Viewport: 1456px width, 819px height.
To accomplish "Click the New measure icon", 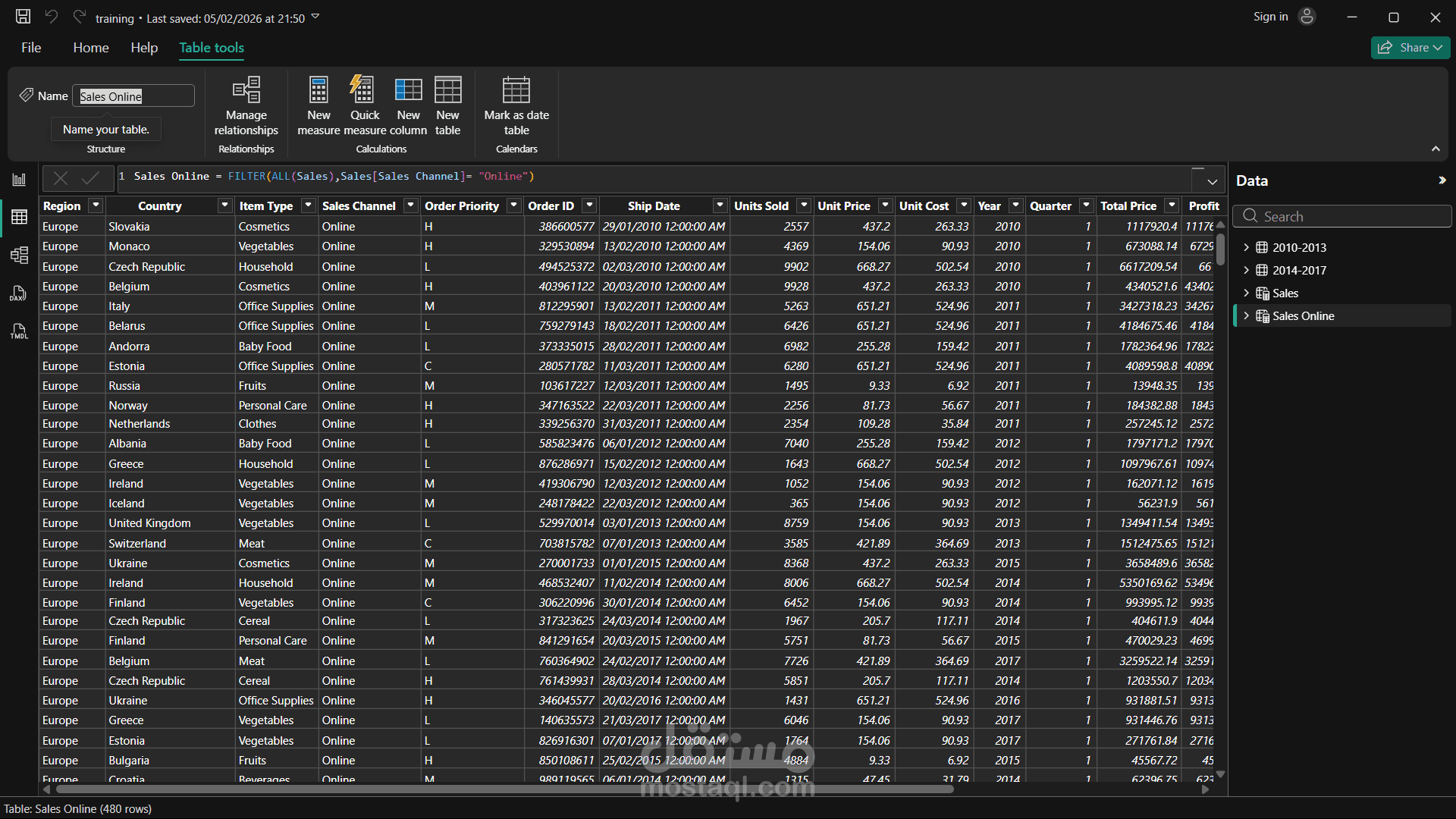I will pyautogui.click(x=318, y=90).
